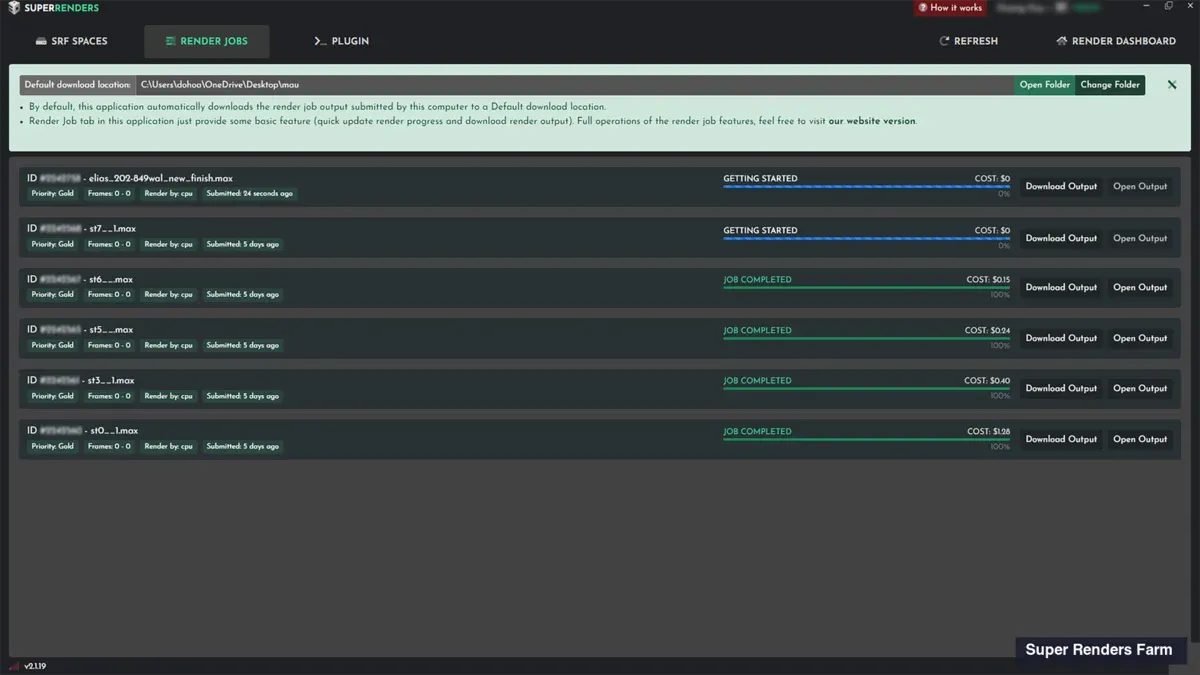Screen dimensions: 1200x675
Task: Open Output for st5___.max job
Action: (x=1140, y=338)
